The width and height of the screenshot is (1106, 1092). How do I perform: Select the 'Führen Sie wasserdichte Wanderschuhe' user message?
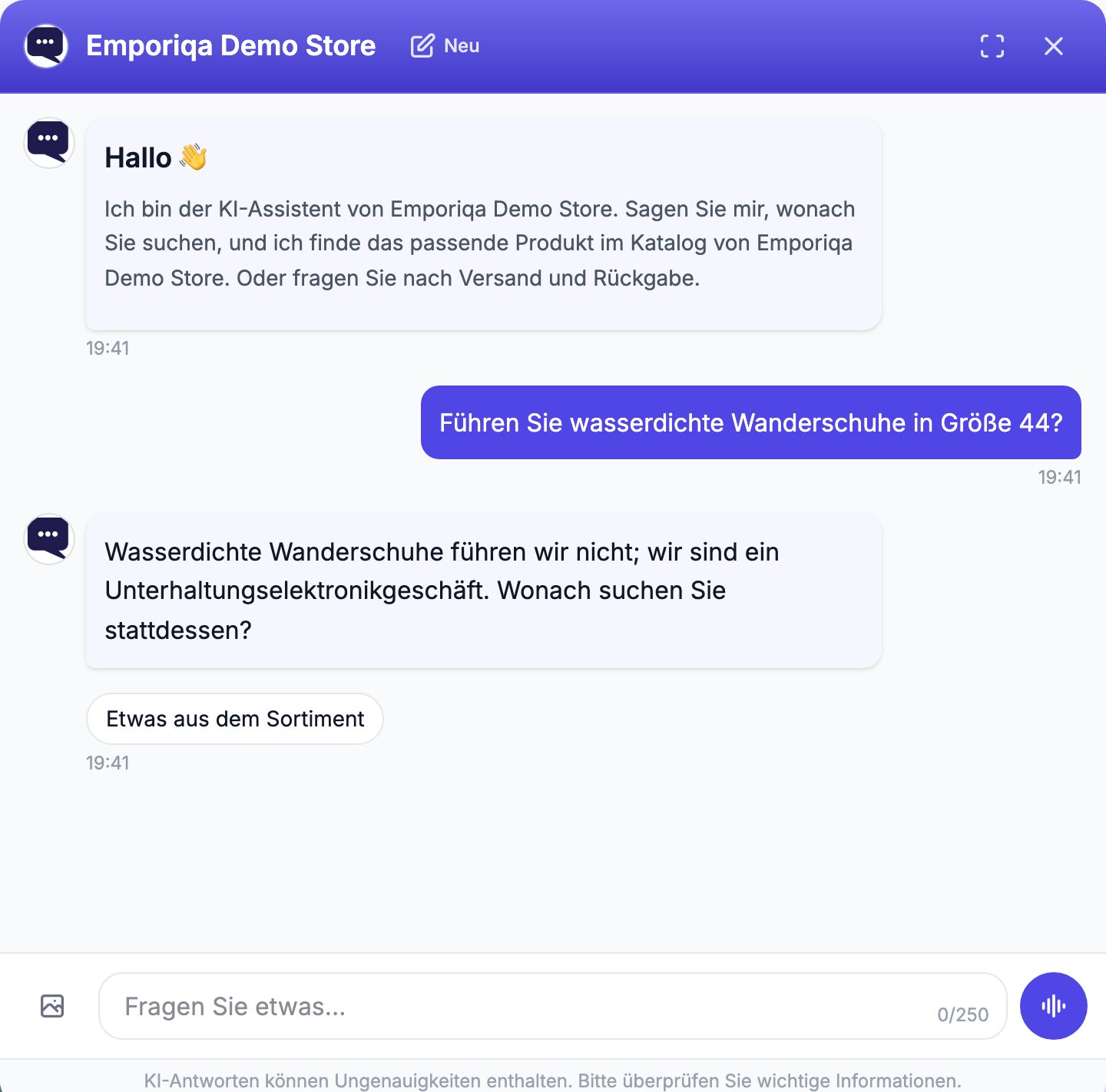coord(751,422)
